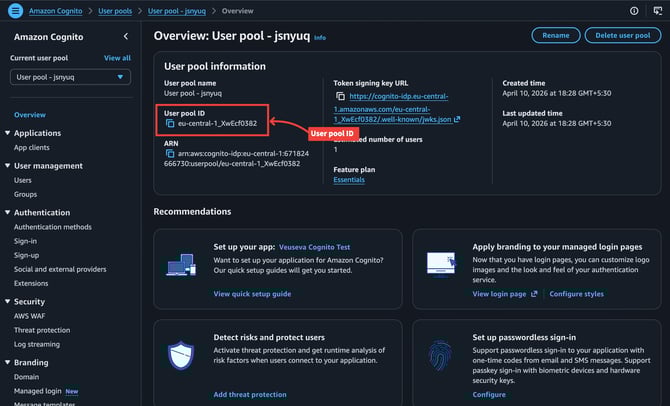
Task: Open Authentication methods page
Action: coord(53,227)
